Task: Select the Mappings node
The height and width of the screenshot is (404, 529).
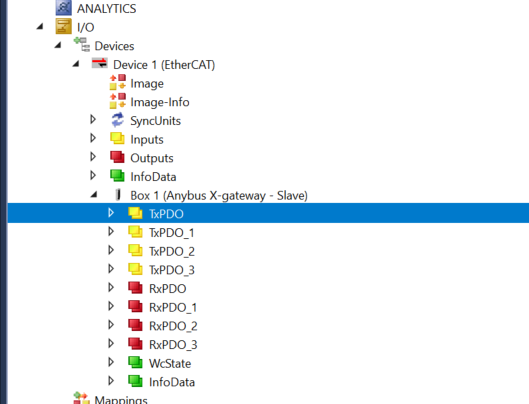Action: (121, 399)
